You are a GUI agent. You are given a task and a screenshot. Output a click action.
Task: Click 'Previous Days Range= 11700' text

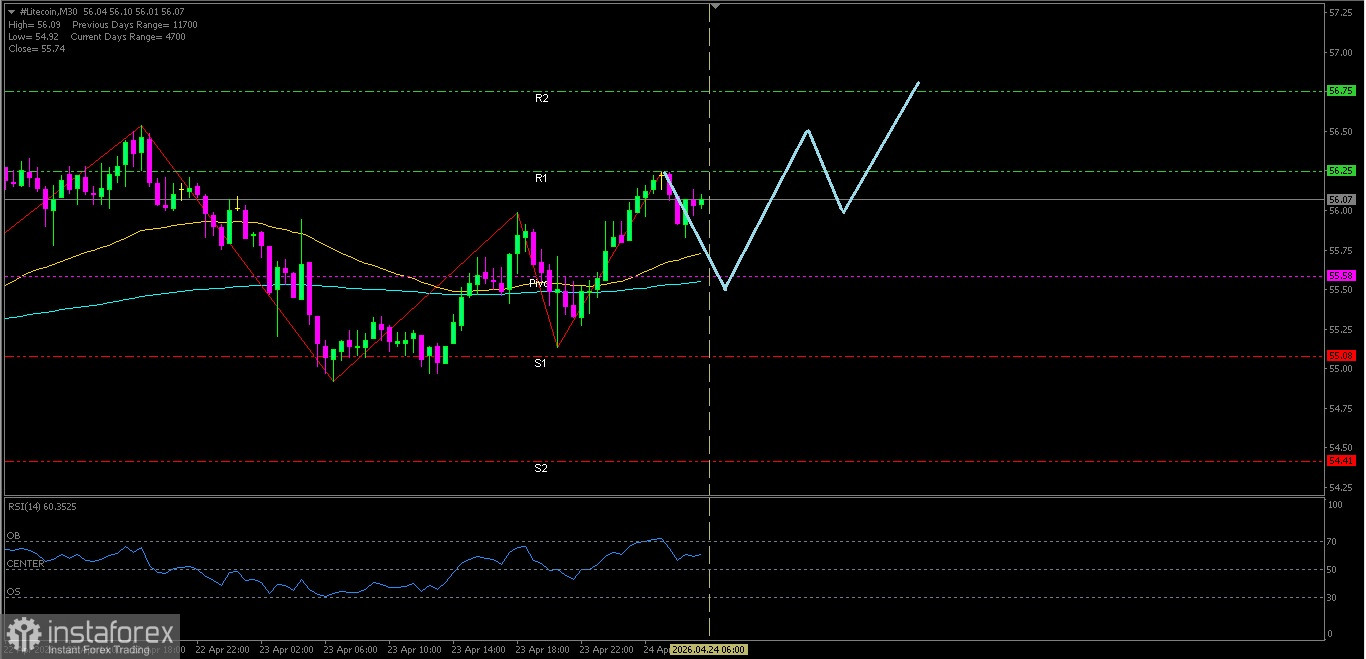click(134, 24)
